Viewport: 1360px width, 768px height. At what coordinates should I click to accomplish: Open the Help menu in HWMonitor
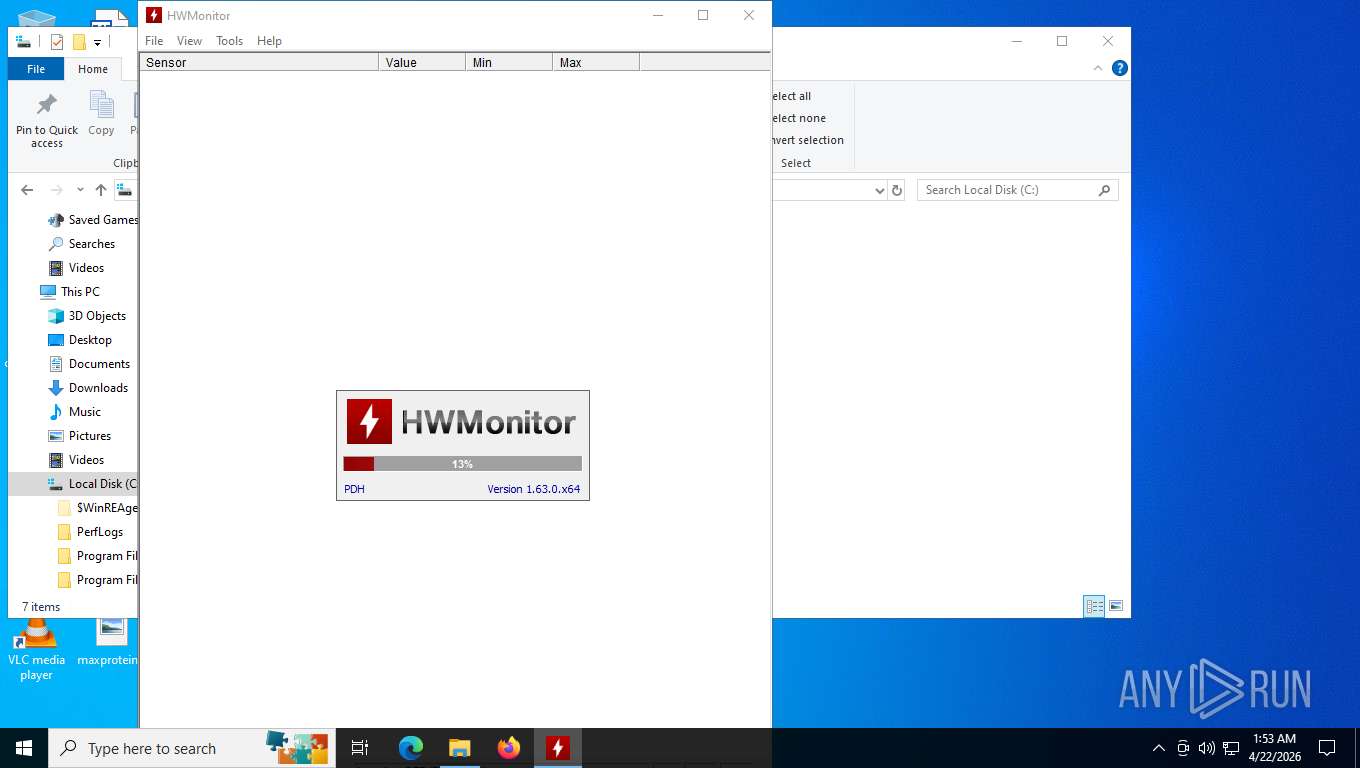click(x=269, y=41)
